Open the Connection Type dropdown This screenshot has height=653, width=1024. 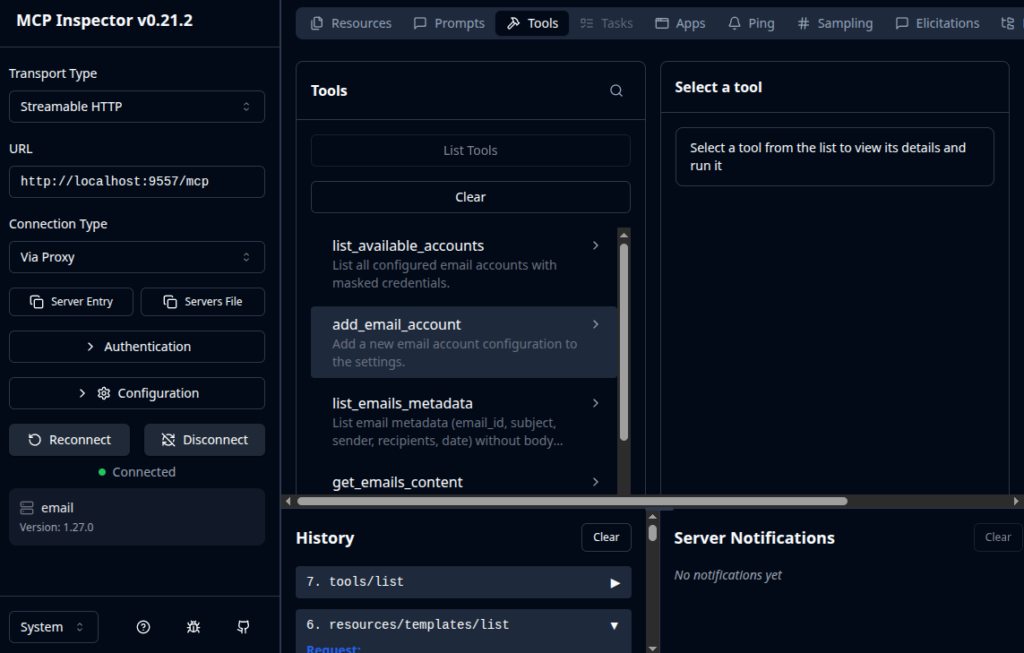click(x=136, y=257)
